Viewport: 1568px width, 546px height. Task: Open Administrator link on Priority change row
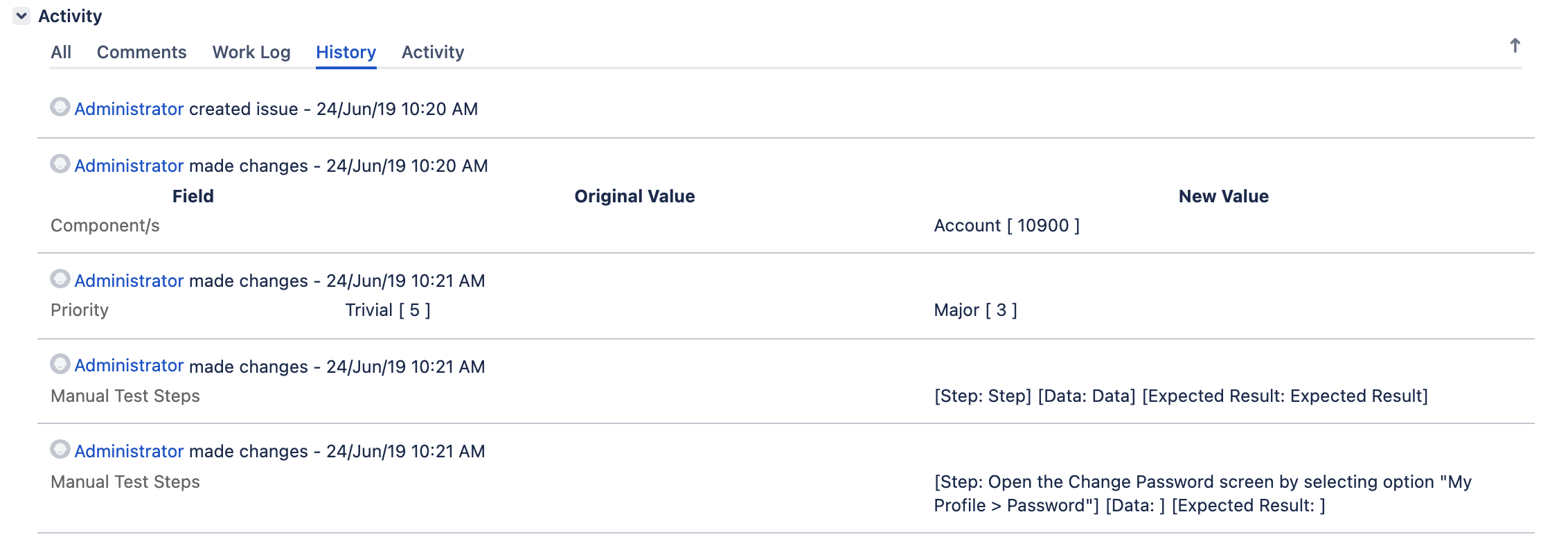tap(129, 281)
